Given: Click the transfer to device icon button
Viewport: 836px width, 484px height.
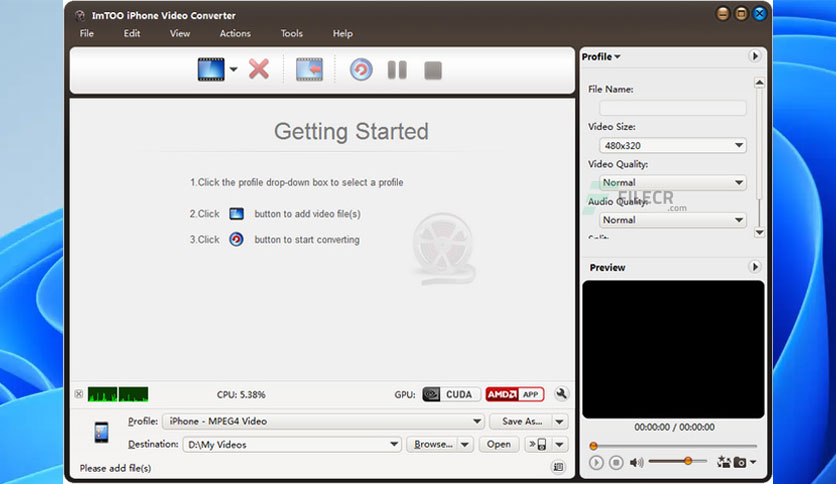Looking at the screenshot, I should point(537,444).
